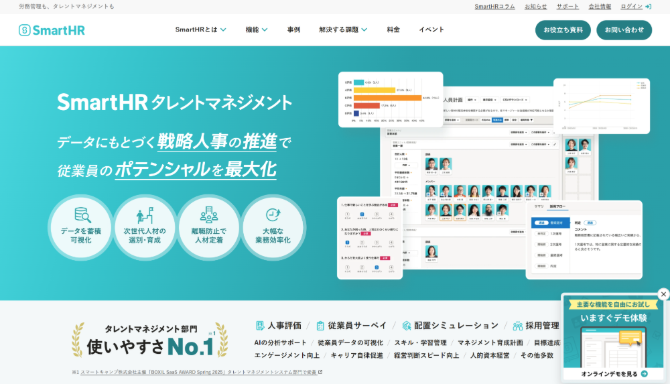670x384 pixels.
Task: Click the 配置シミュレーション feature label
Action: pyautogui.click(x=456, y=326)
